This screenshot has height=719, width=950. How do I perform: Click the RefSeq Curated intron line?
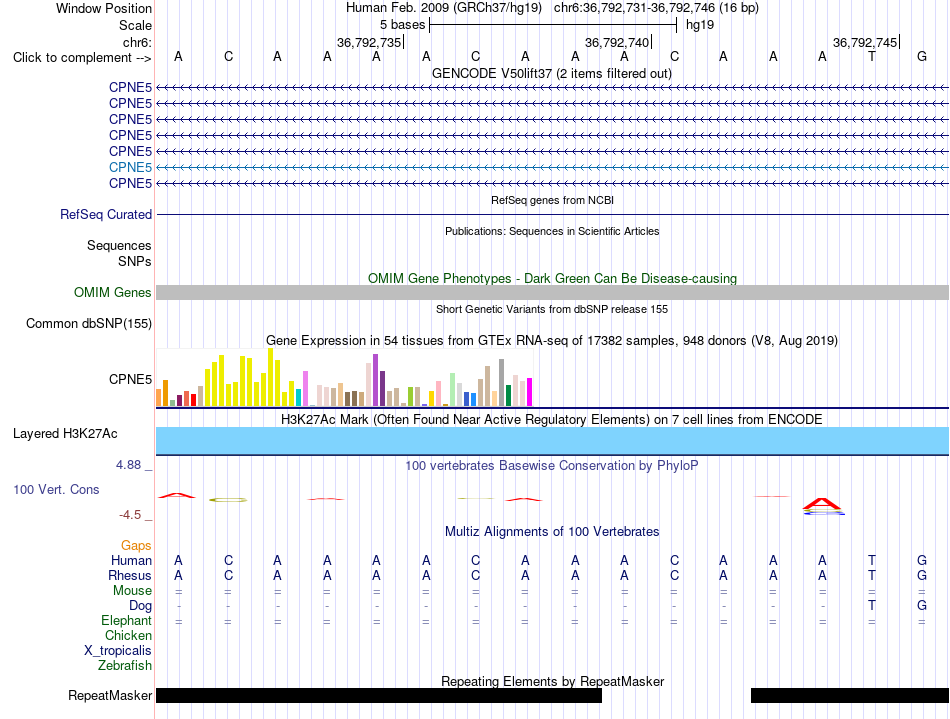point(553,214)
